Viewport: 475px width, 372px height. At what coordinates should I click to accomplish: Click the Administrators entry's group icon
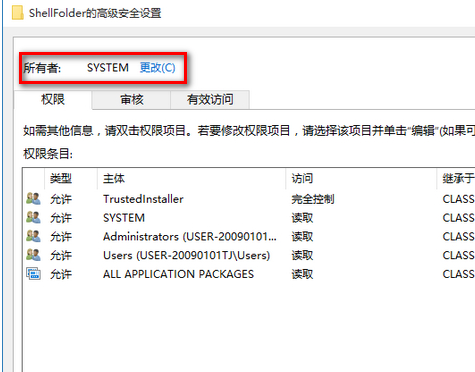click(33, 236)
